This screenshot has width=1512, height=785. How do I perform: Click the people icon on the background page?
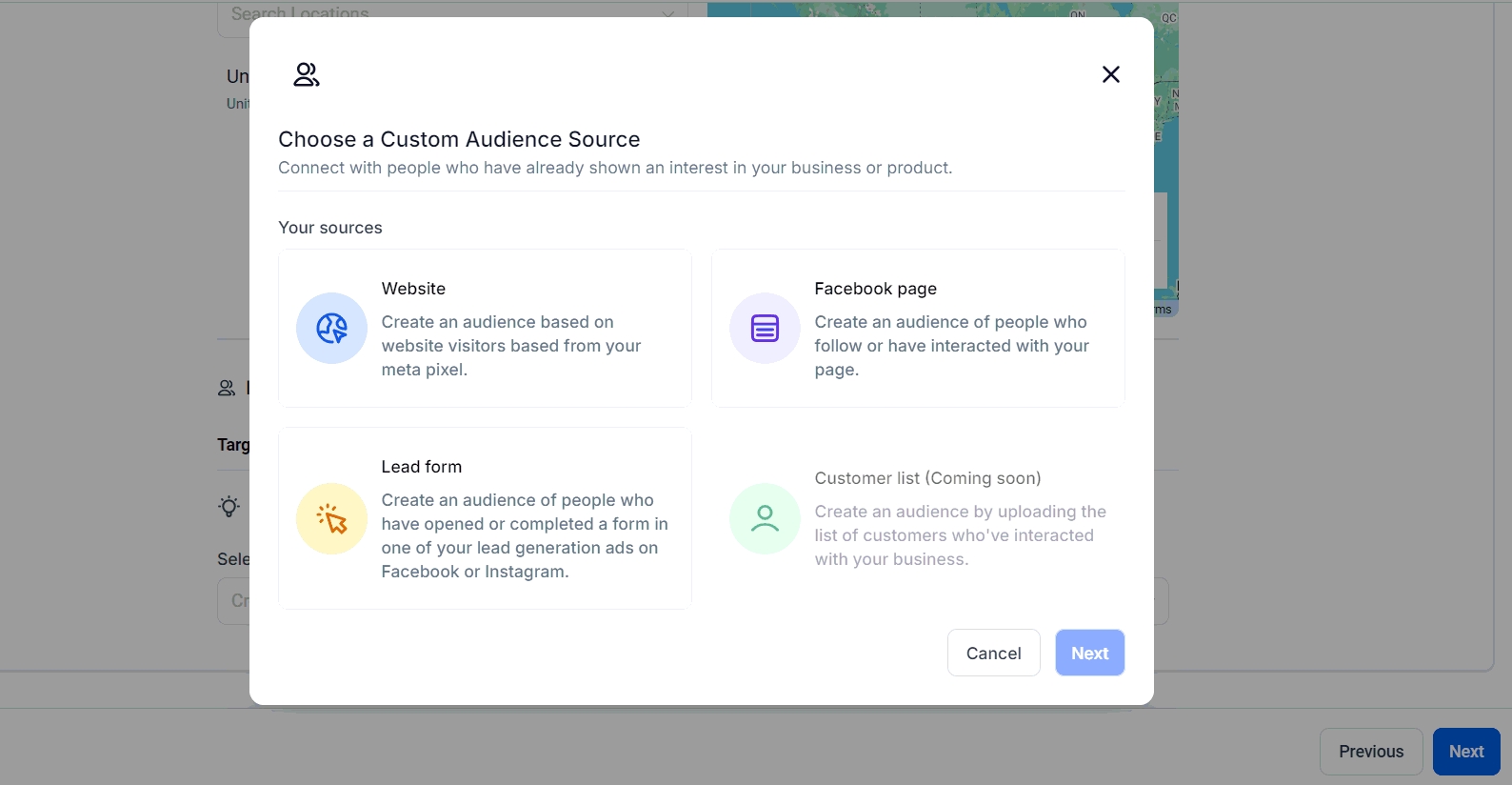(x=227, y=388)
